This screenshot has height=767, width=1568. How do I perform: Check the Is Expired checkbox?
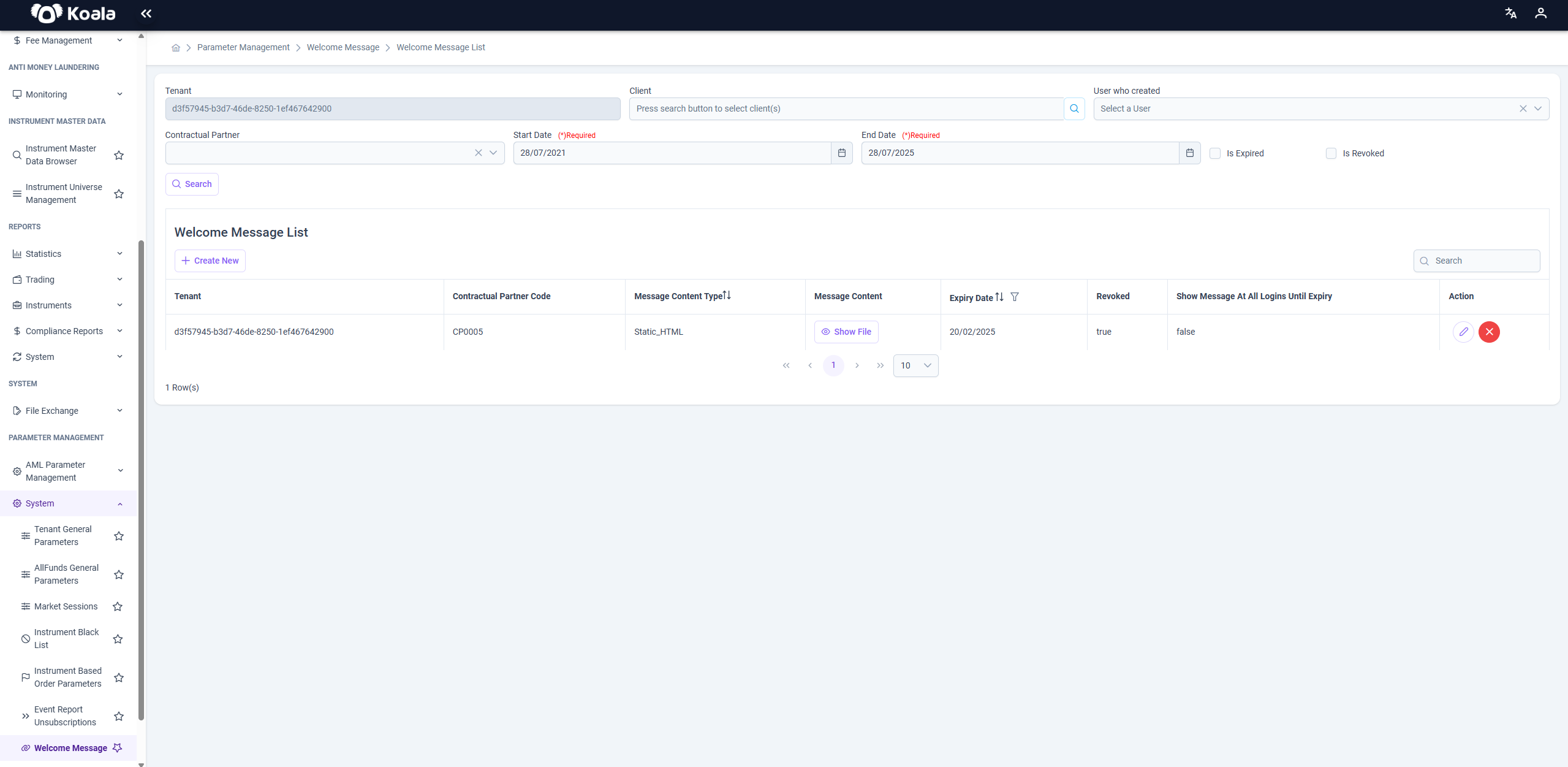(1215, 153)
